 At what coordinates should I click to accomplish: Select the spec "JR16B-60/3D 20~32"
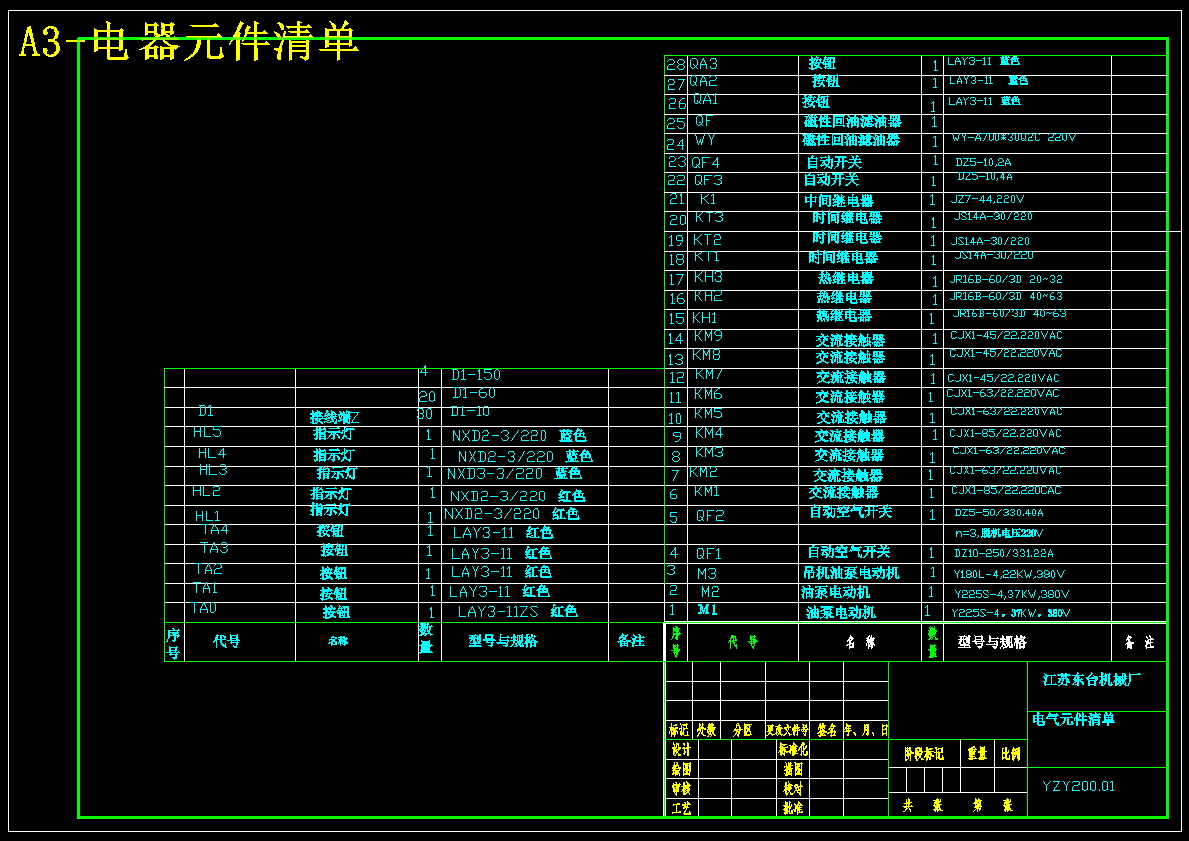1006,279
